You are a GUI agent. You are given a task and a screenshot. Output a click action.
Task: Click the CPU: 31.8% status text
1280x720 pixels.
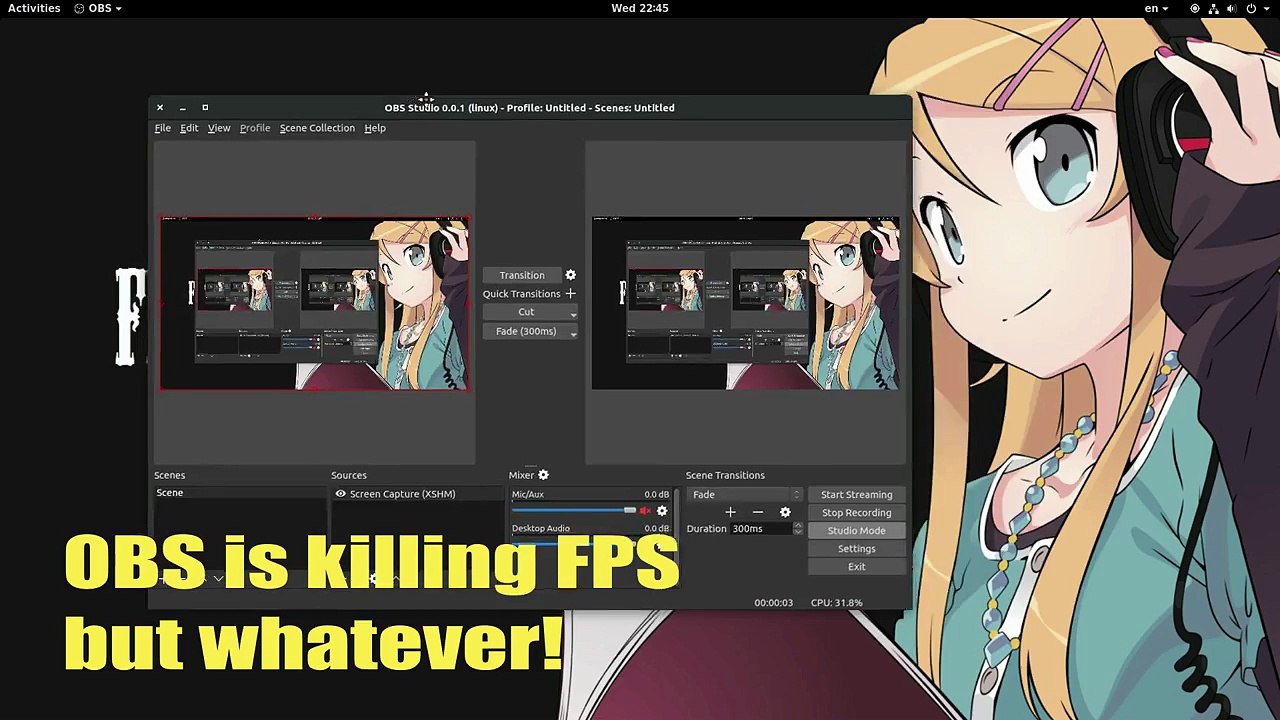point(836,602)
